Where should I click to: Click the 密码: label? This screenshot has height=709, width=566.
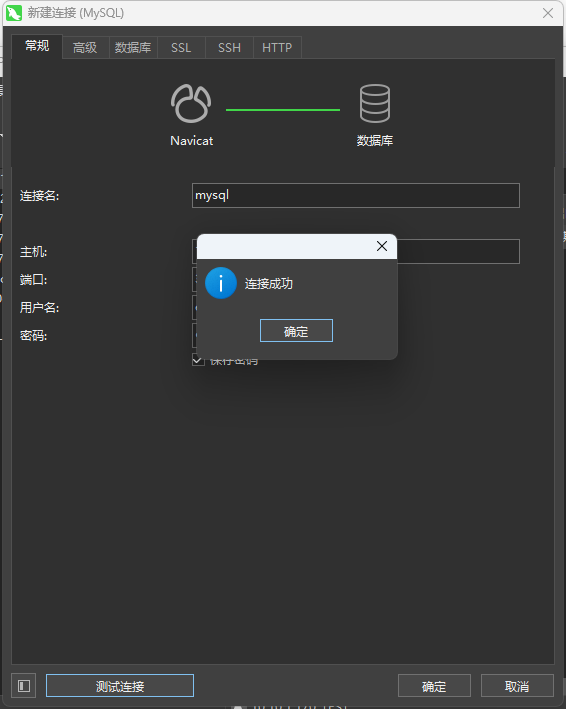(x=33, y=336)
